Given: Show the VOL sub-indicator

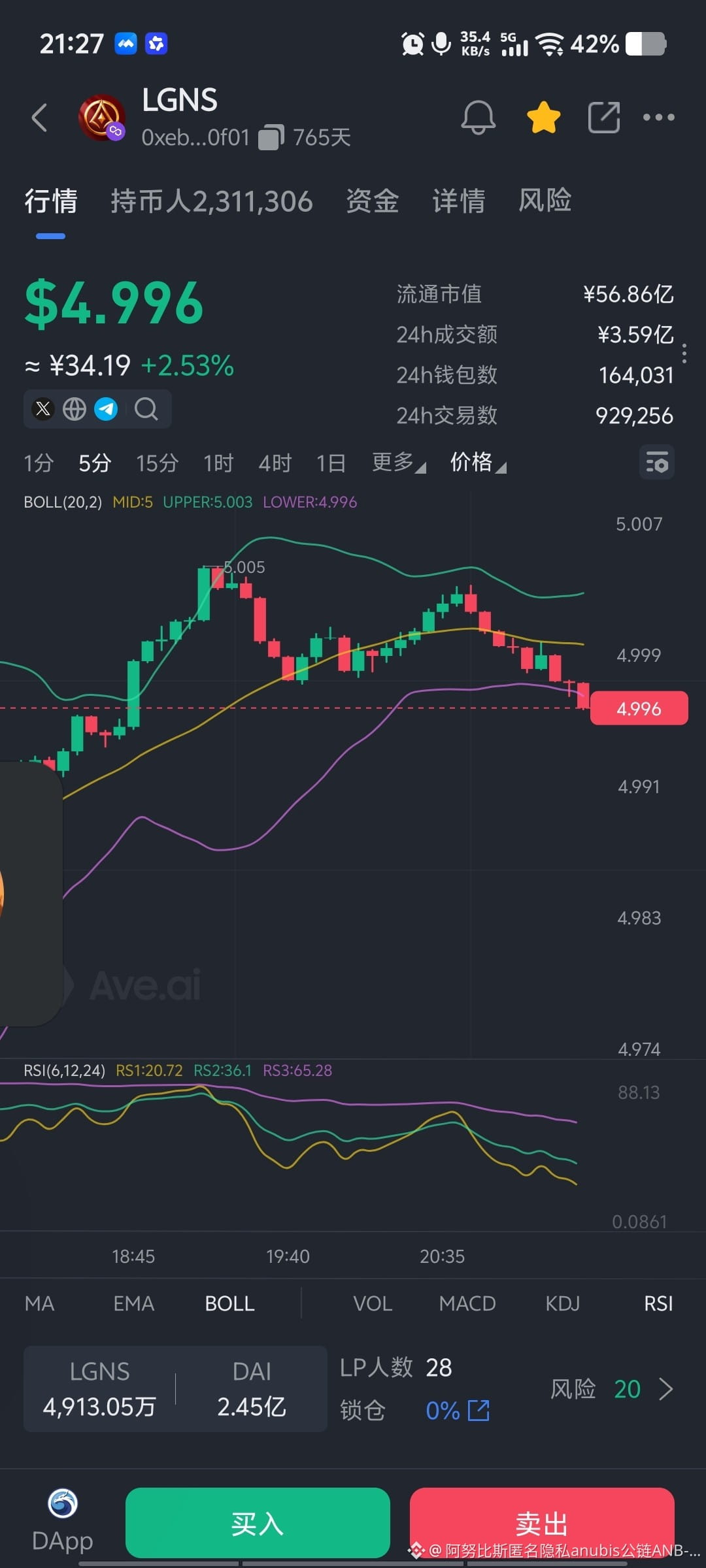Looking at the screenshot, I should [x=373, y=1303].
